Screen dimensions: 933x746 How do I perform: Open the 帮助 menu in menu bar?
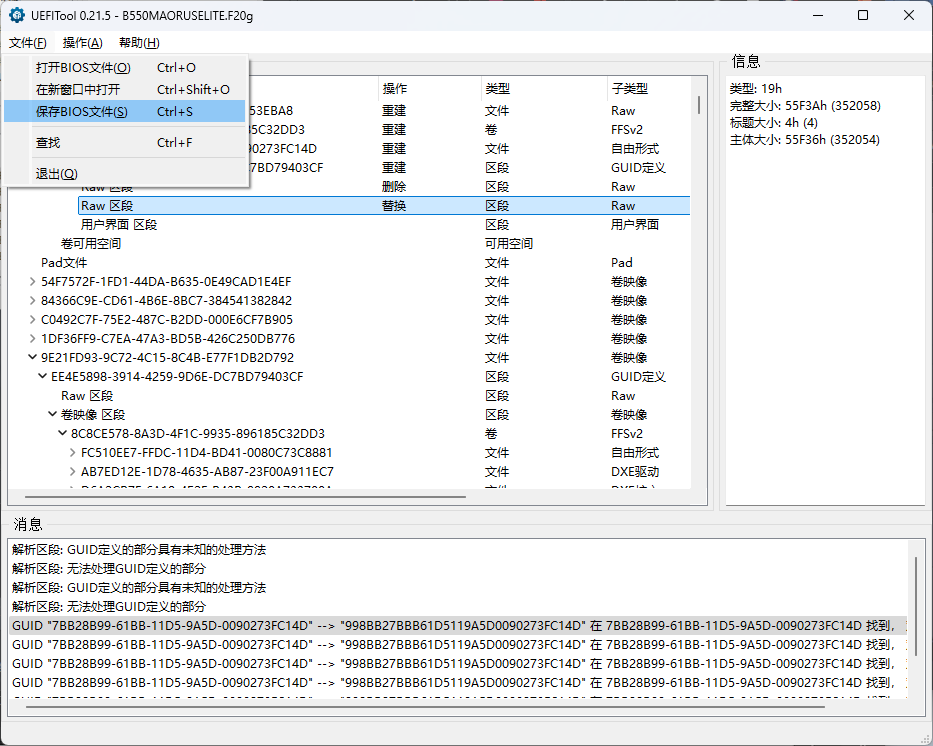point(138,43)
